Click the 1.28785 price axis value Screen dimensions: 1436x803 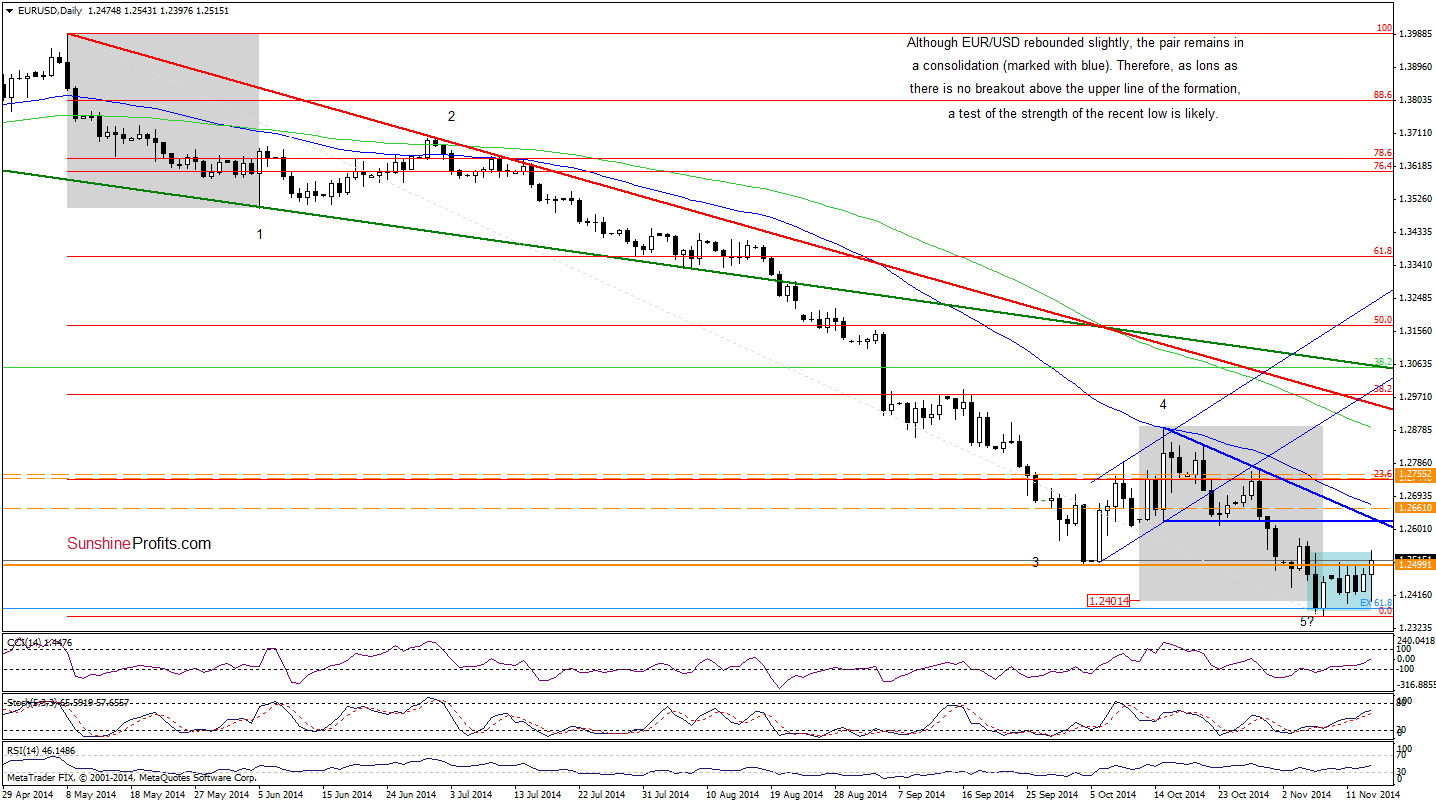(x=1417, y=430)
